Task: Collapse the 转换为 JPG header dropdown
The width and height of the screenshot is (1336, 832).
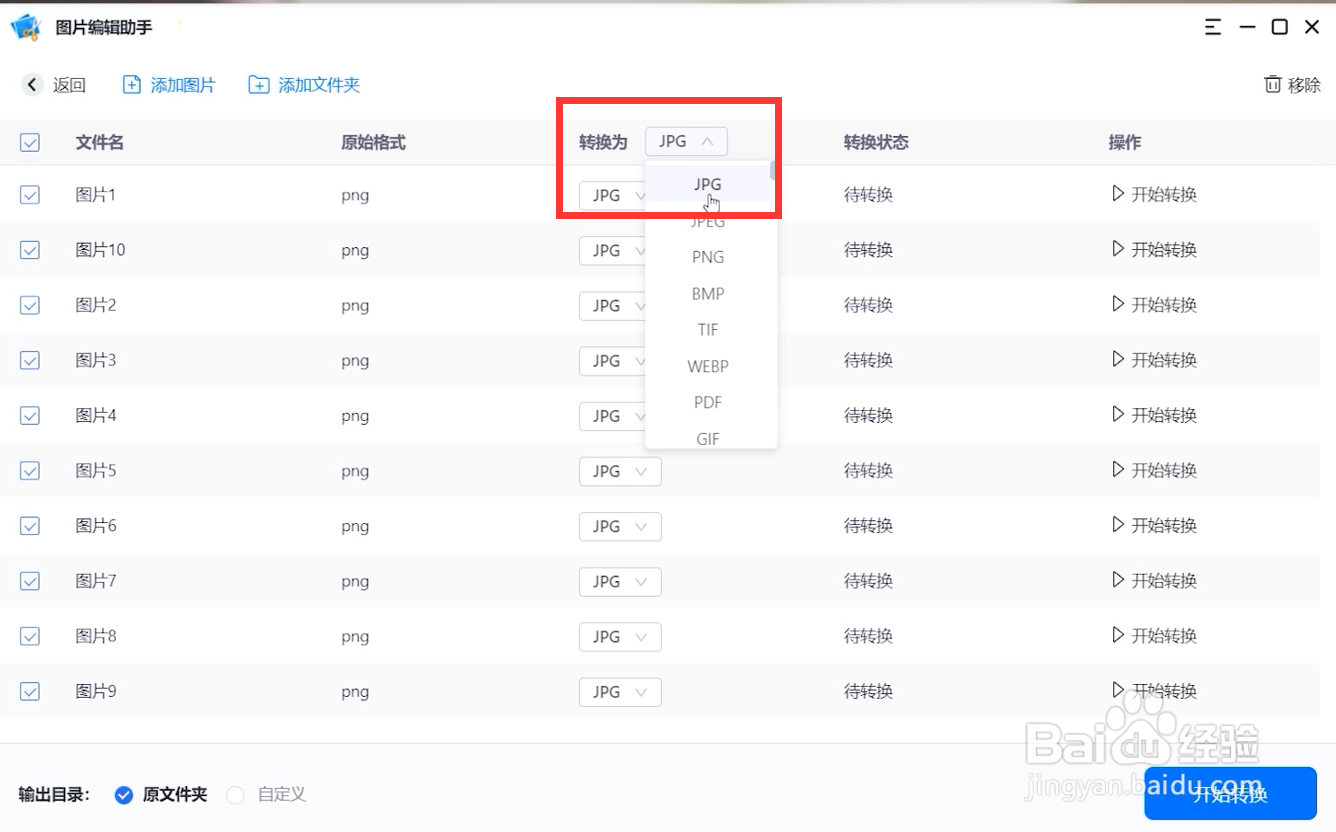Action: coord(686,142)
